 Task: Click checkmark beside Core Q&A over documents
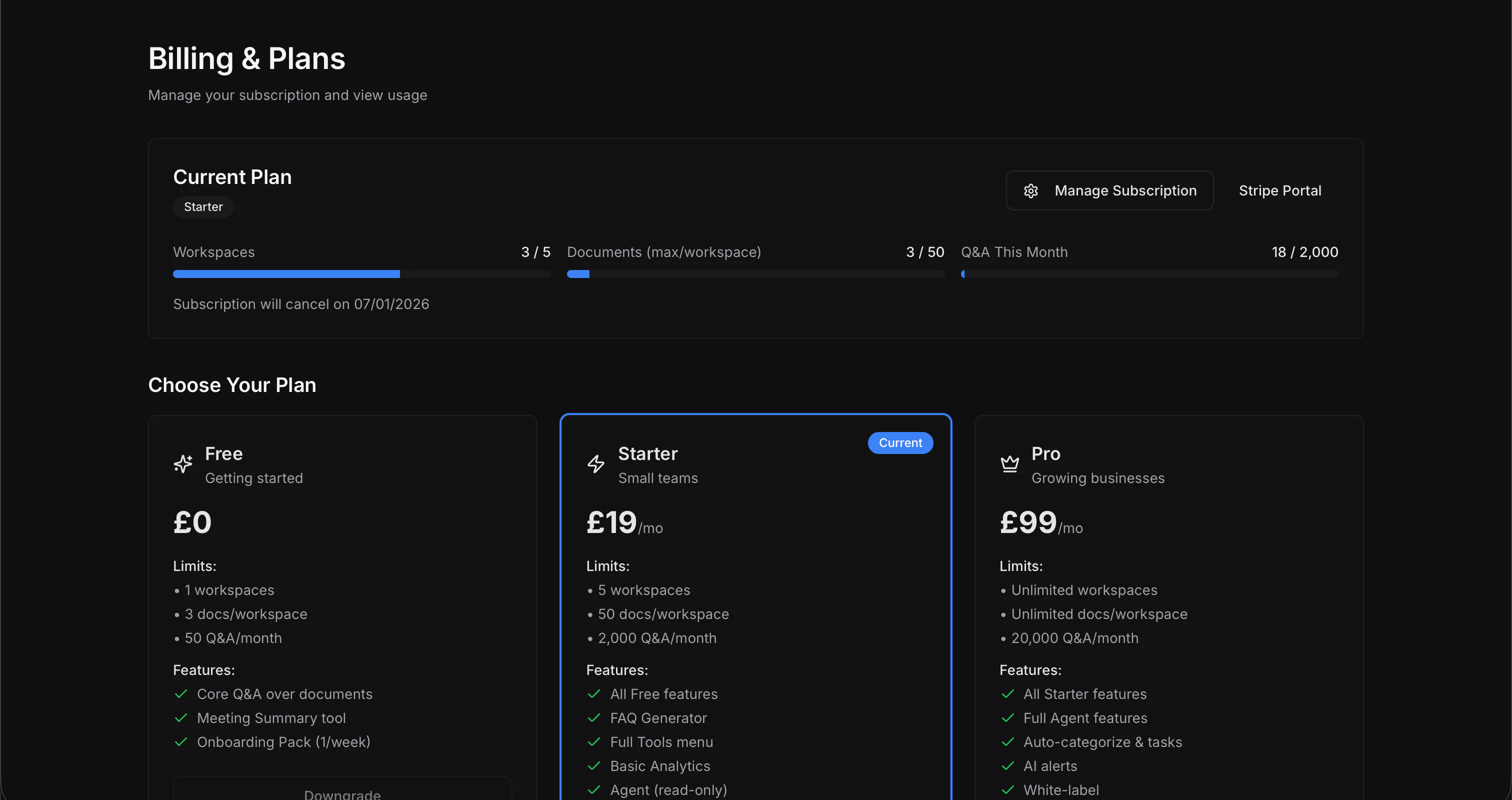click(181, 694)
